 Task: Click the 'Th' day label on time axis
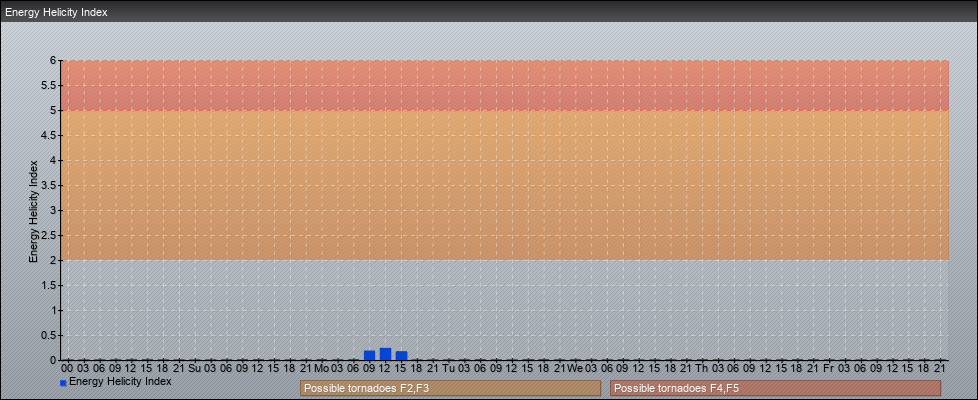coord(701,368)
